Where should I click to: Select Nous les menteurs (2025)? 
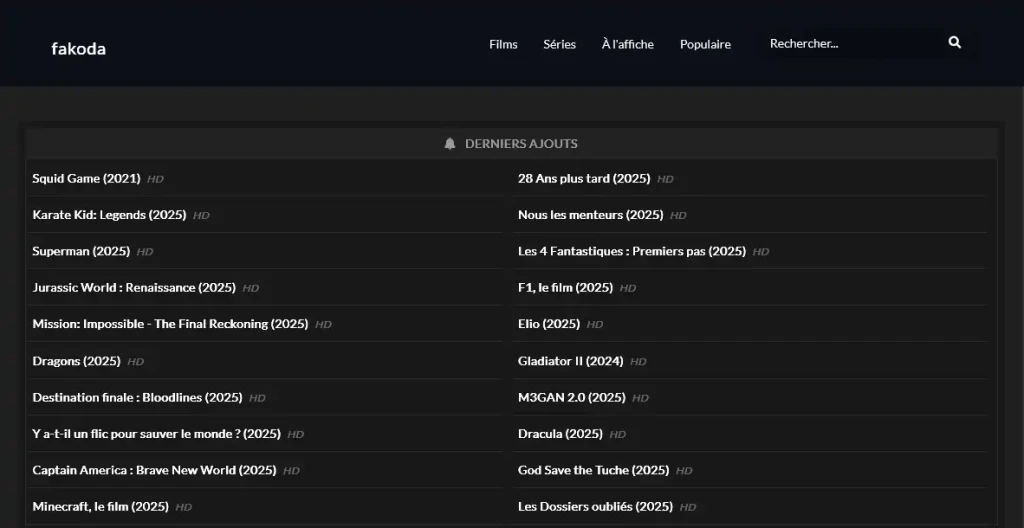pos(590,215)
